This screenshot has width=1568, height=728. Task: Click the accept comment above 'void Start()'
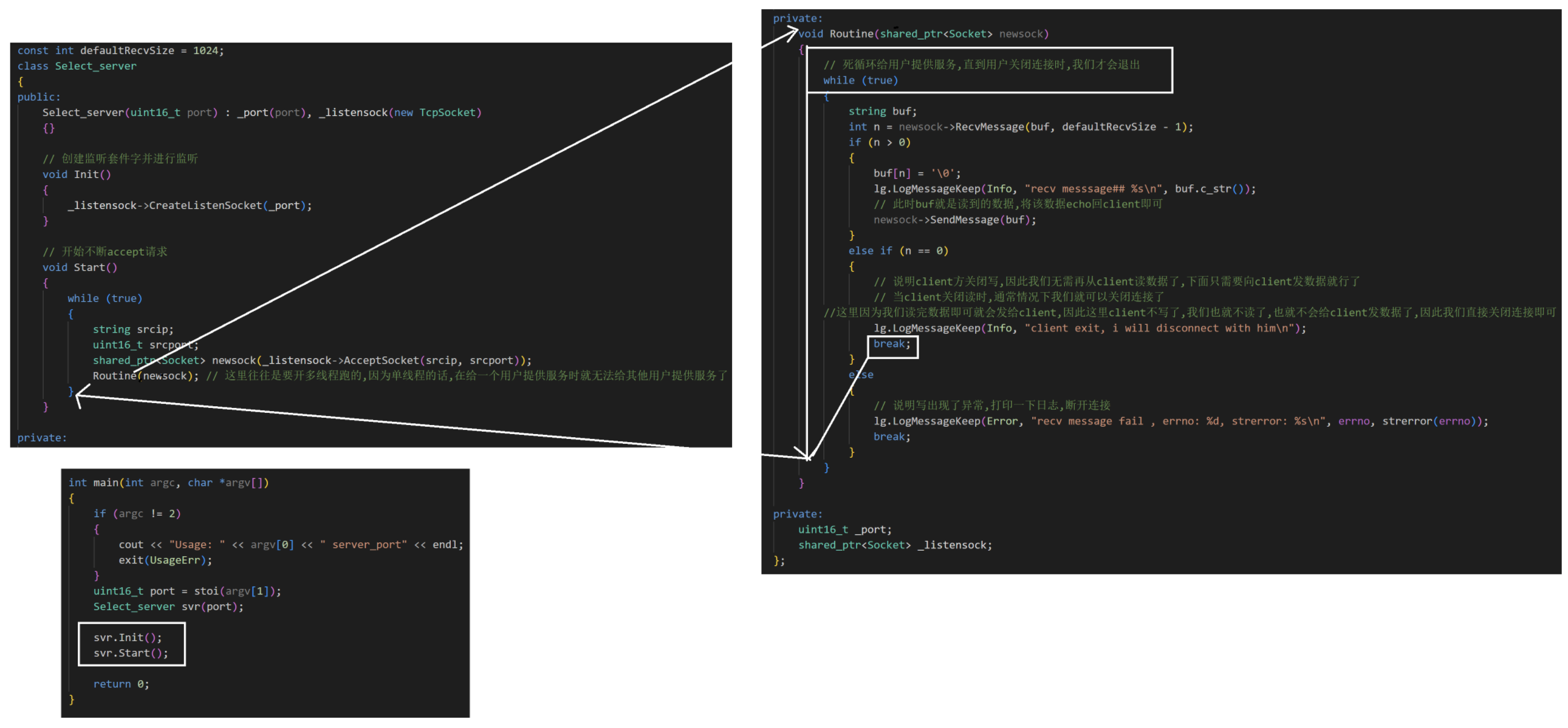[104, 252]
